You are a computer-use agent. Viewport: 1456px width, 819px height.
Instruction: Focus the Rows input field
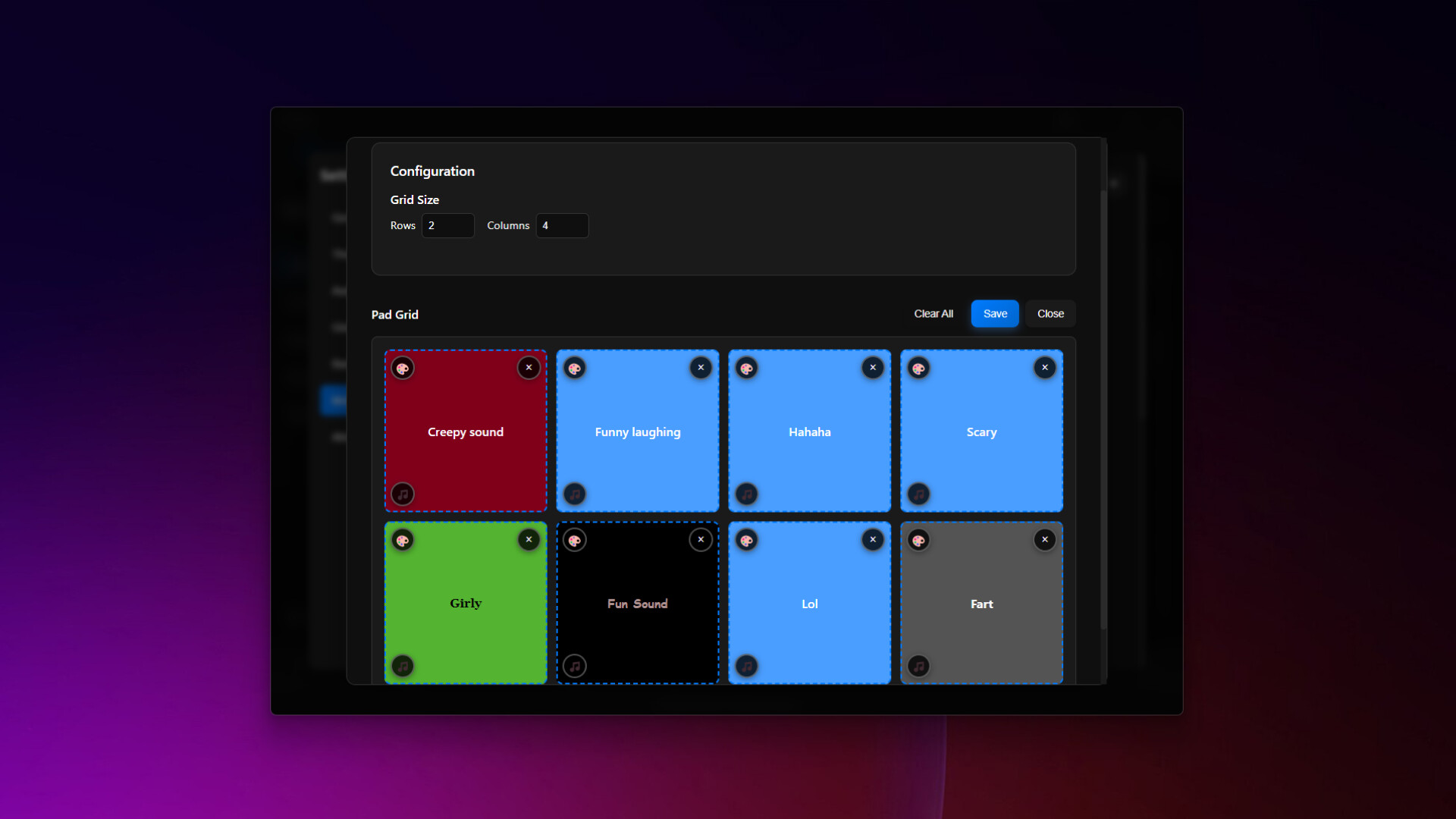tap(447, 226)
